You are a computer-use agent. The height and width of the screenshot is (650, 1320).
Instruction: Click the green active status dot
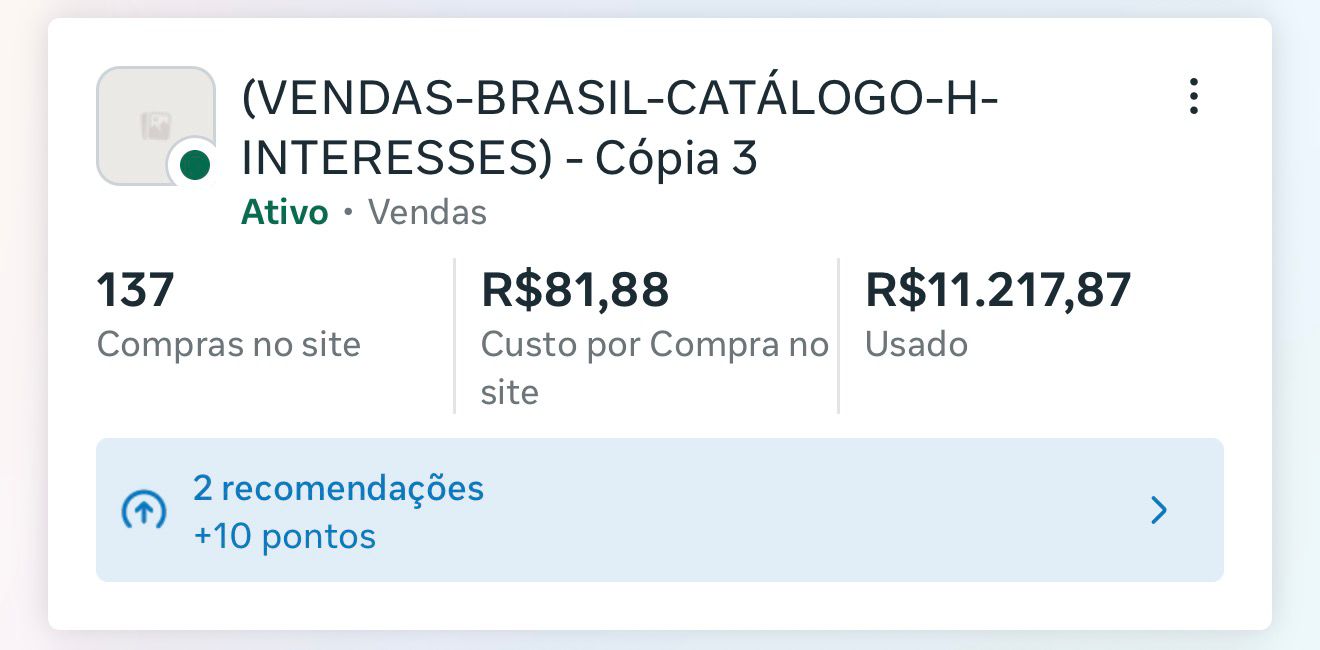(195, 165)
